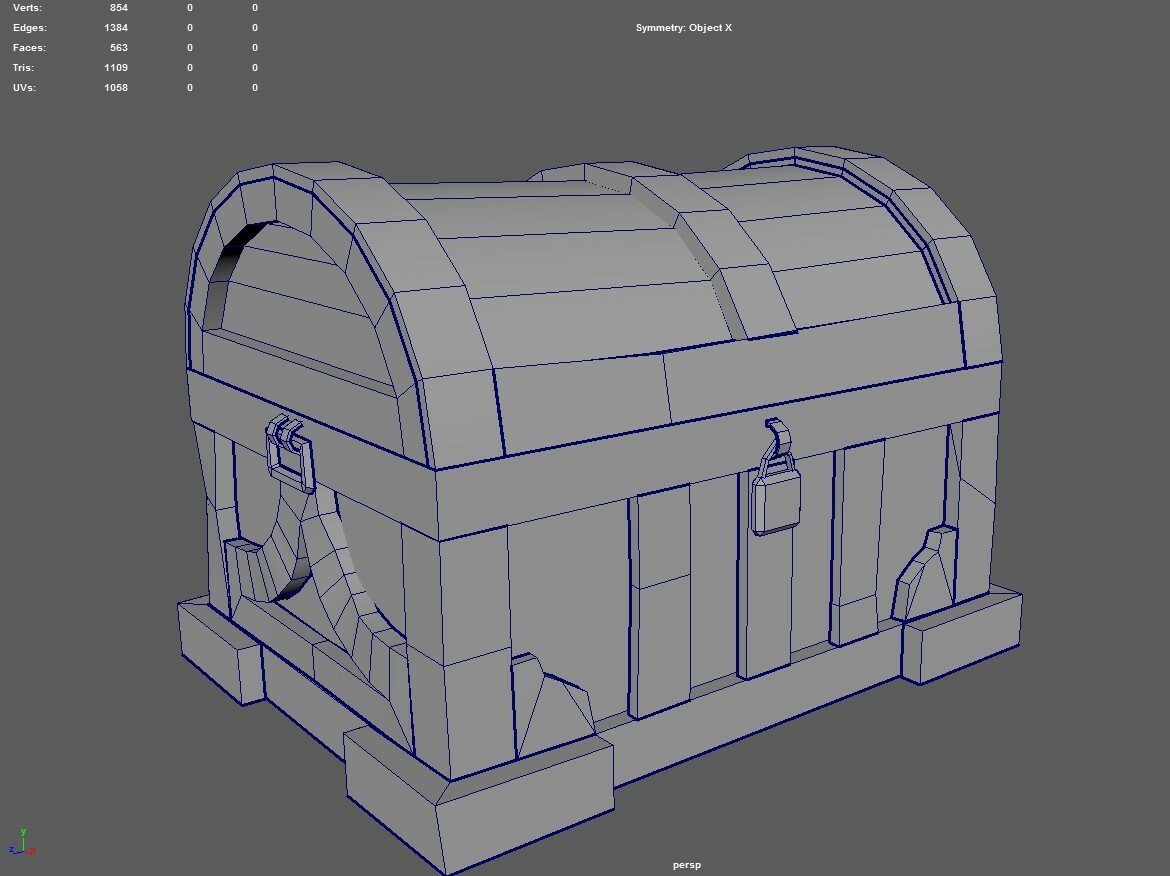This screenshot has width=1170, height=876.
Task: Click the Edges count value 1384
Action: [117, 27]
